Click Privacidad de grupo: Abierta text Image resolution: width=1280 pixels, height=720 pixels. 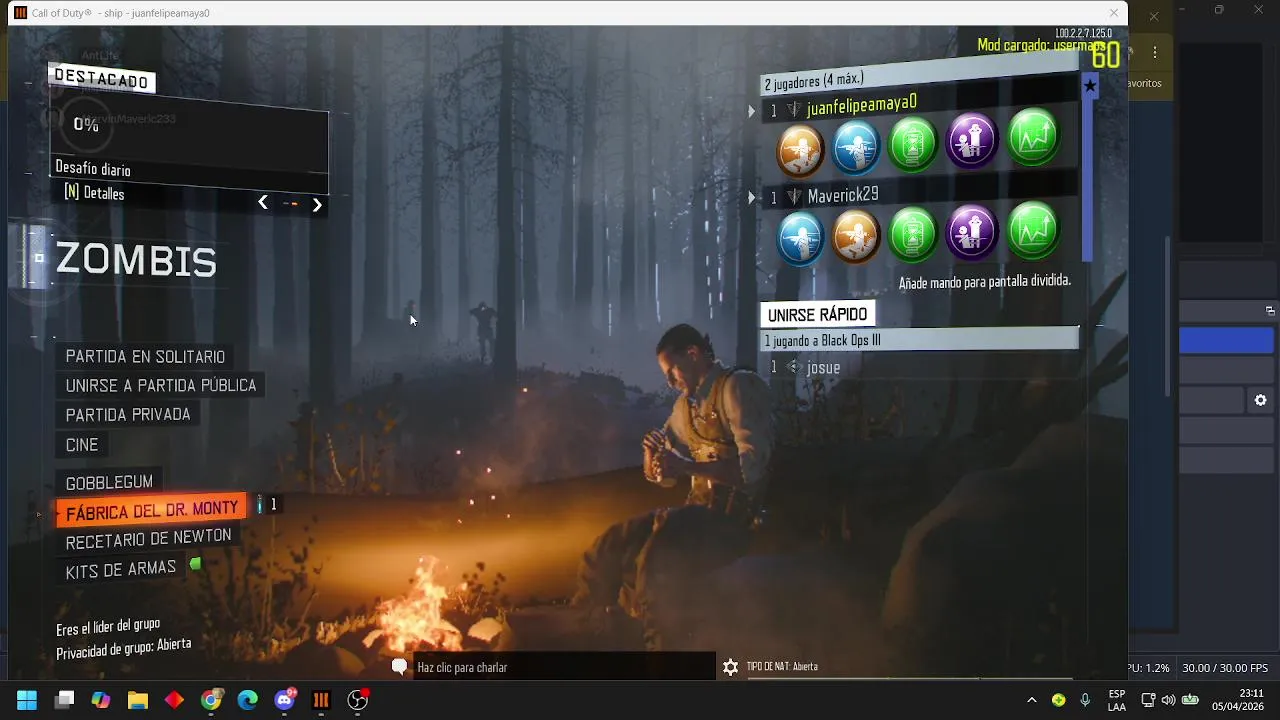click(x=124, y=649)
